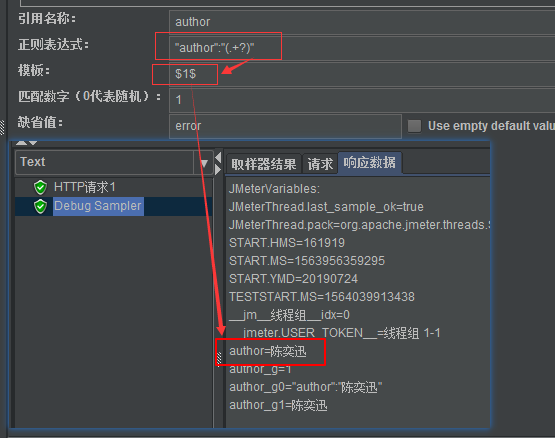The image size is (555, 438).
Task: Click the author_g1=陈奕迅 line
Action: click(x=278, y=405)
